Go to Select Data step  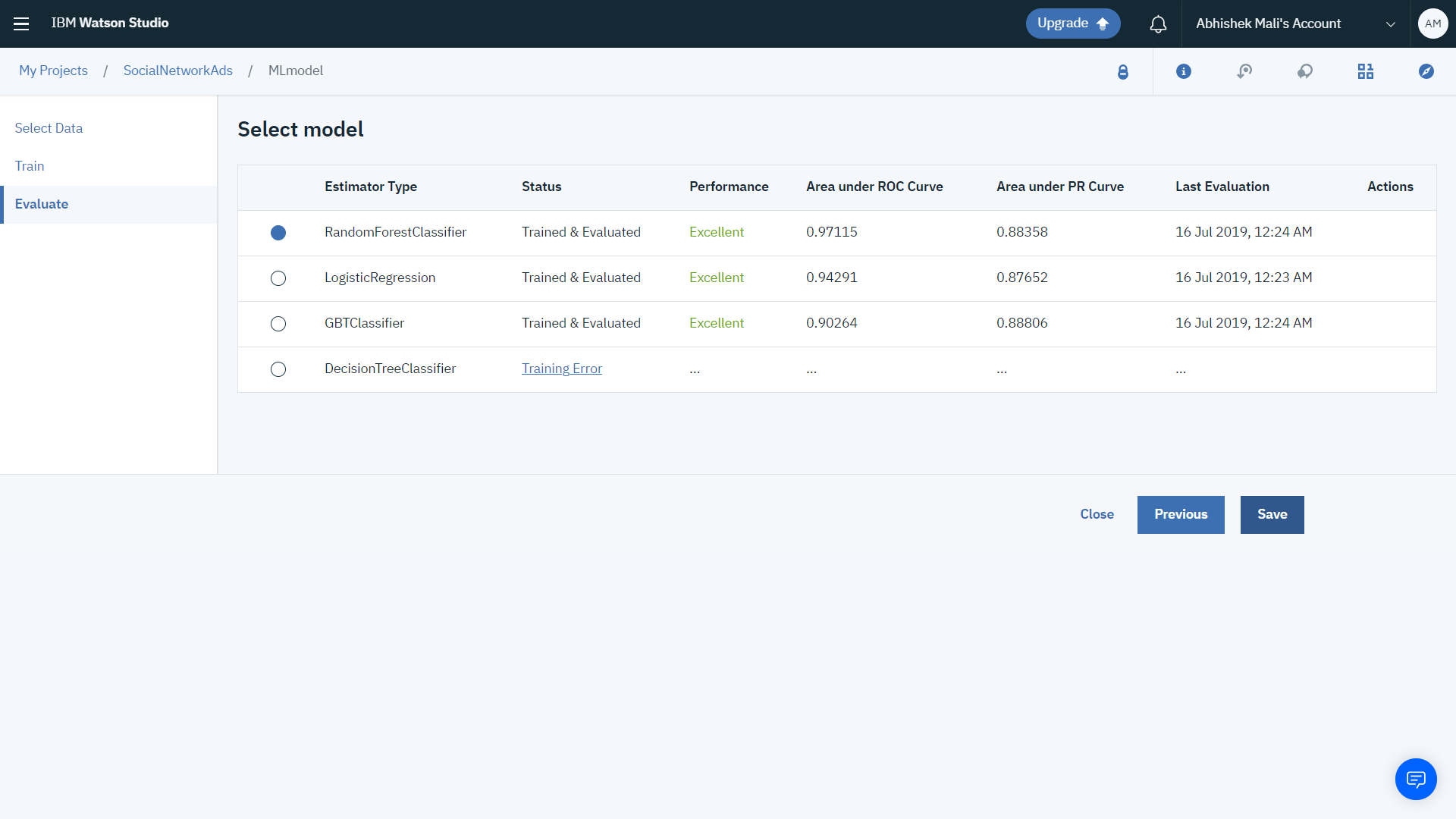pos(49,128)
